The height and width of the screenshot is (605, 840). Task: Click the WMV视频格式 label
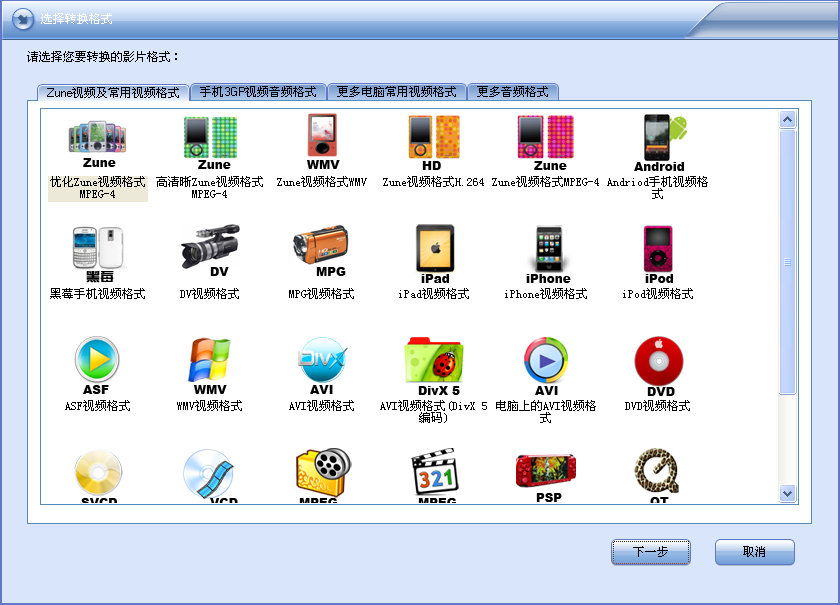[x=209, y=406]
